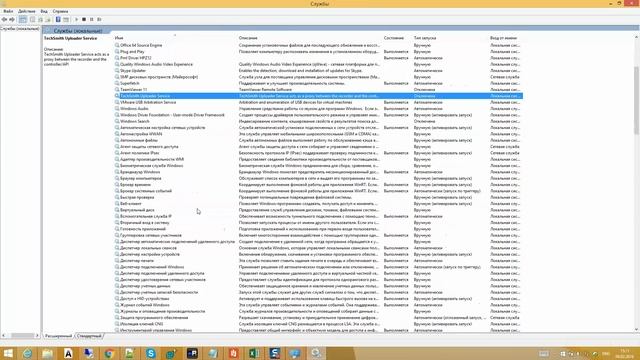Select the Журнал событий Windows service
This screenshot has width=640, height=360.
[144, 305]
